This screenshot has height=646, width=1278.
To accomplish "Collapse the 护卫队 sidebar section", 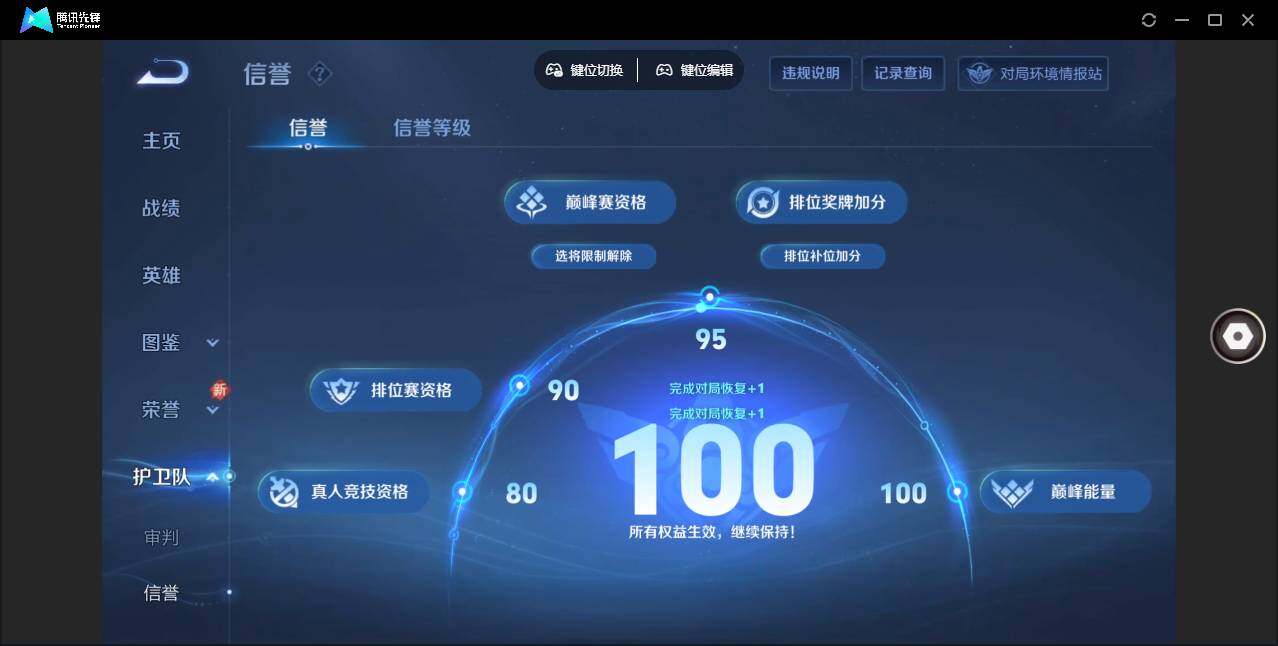I will tap(212, 477).
